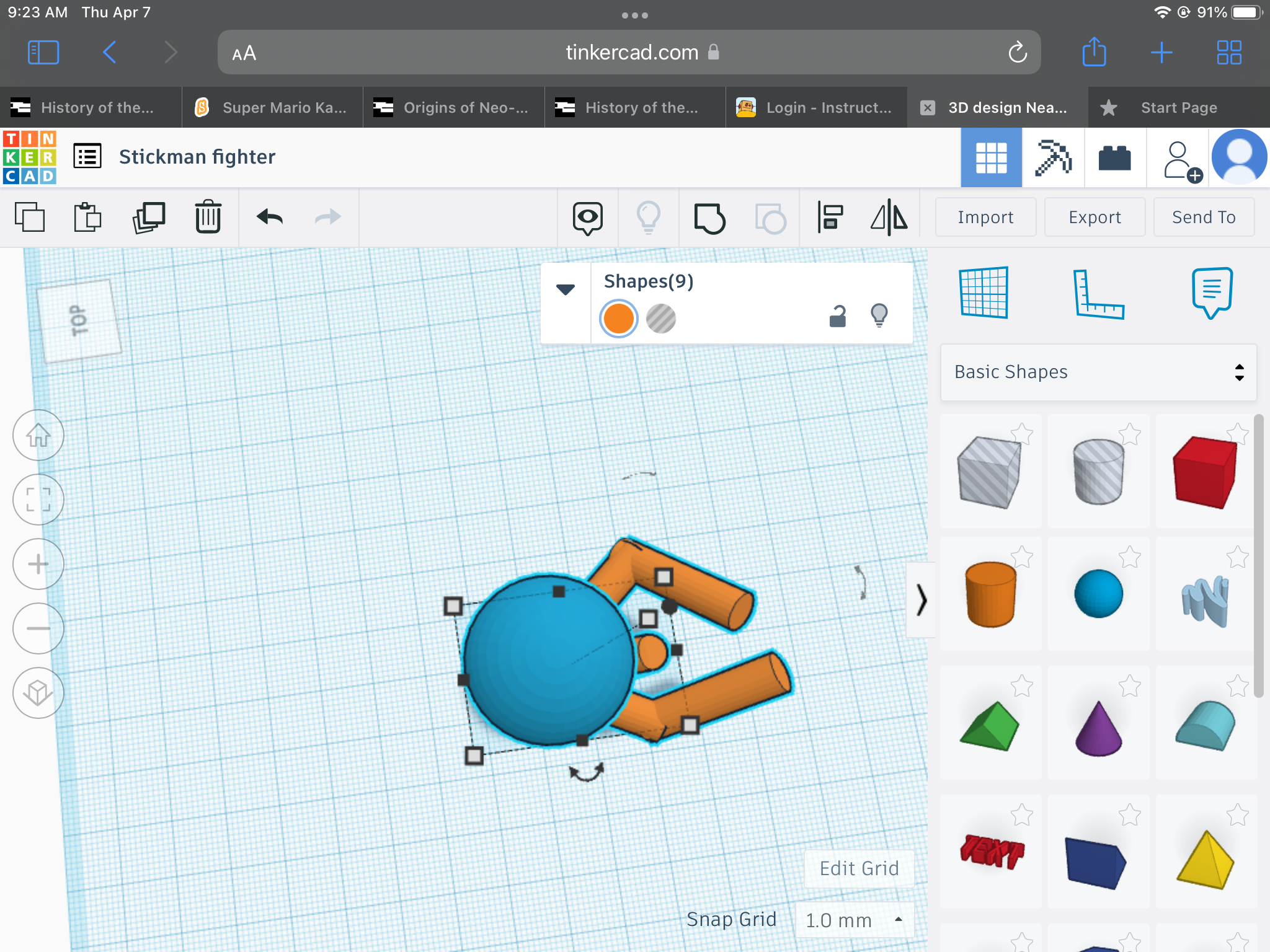1270x952 pixels.
Task: Click the Duplicate and repeat icon
Action: click(149, 217)
